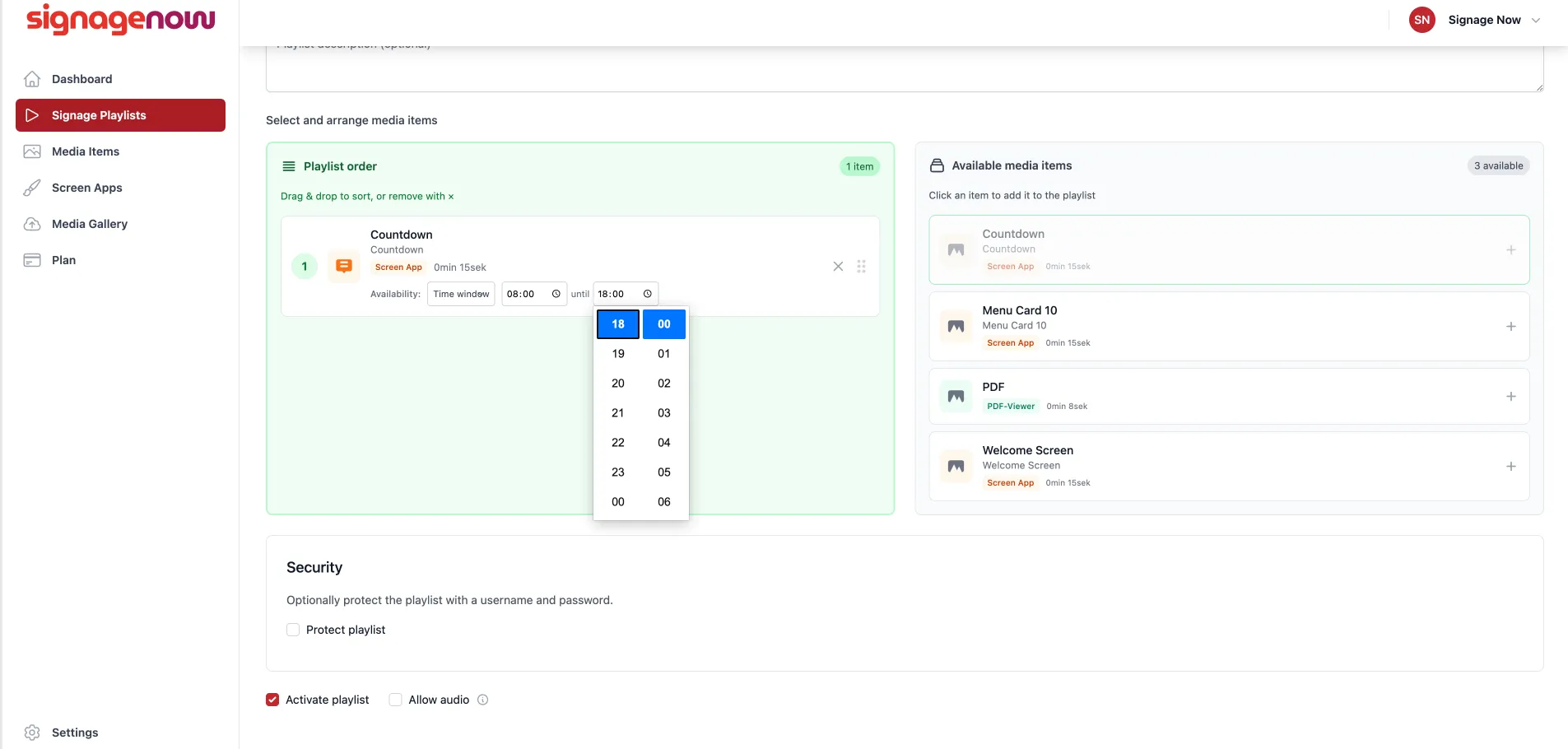The width and height of the screenshot is (1568, 749).
Task: Click the '3 available' badge
Action: [x=1498, y=165]
